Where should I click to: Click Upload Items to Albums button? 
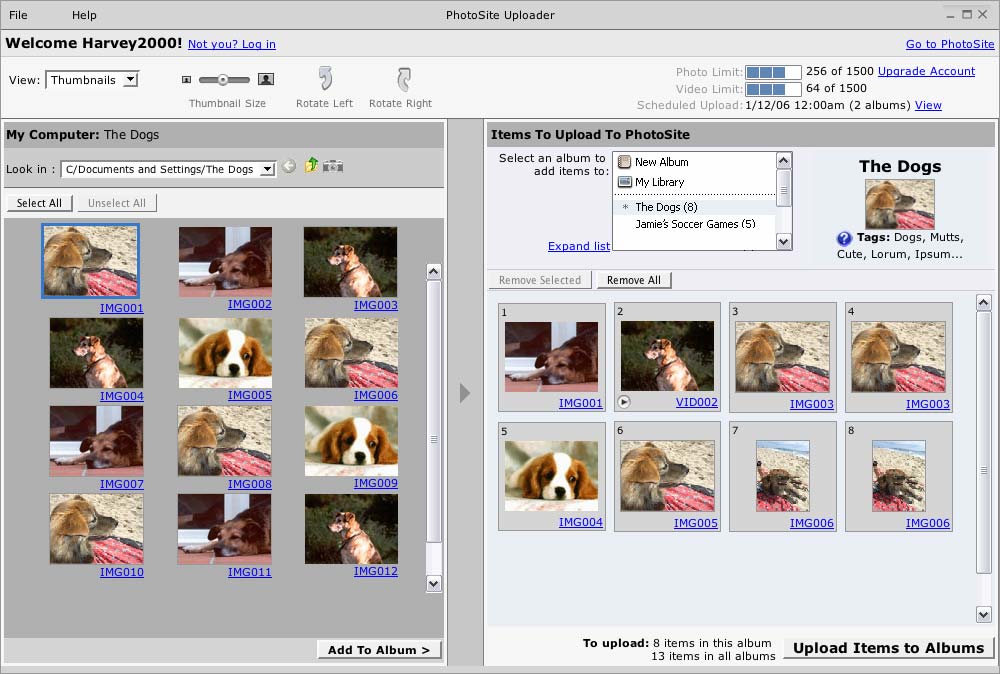[x=888, y=648]
